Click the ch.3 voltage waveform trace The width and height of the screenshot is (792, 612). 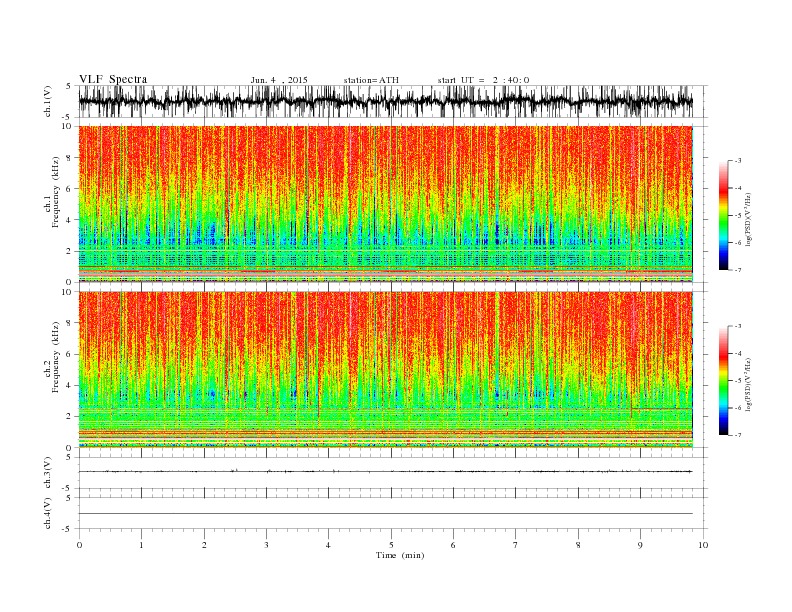click(x=385, y=472)
